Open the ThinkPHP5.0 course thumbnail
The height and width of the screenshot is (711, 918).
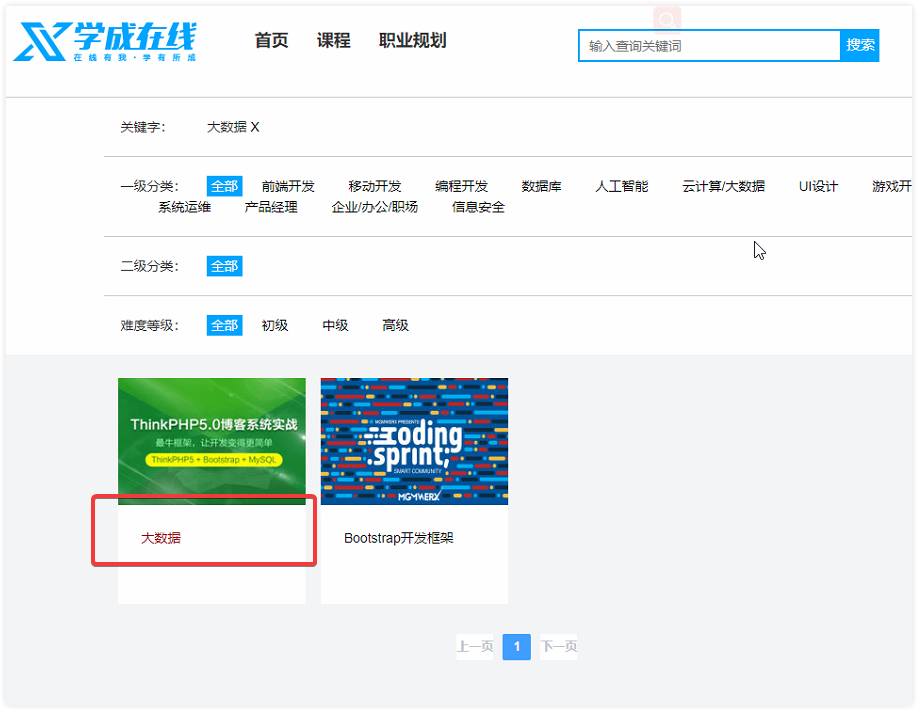click(x=212, y=441)
